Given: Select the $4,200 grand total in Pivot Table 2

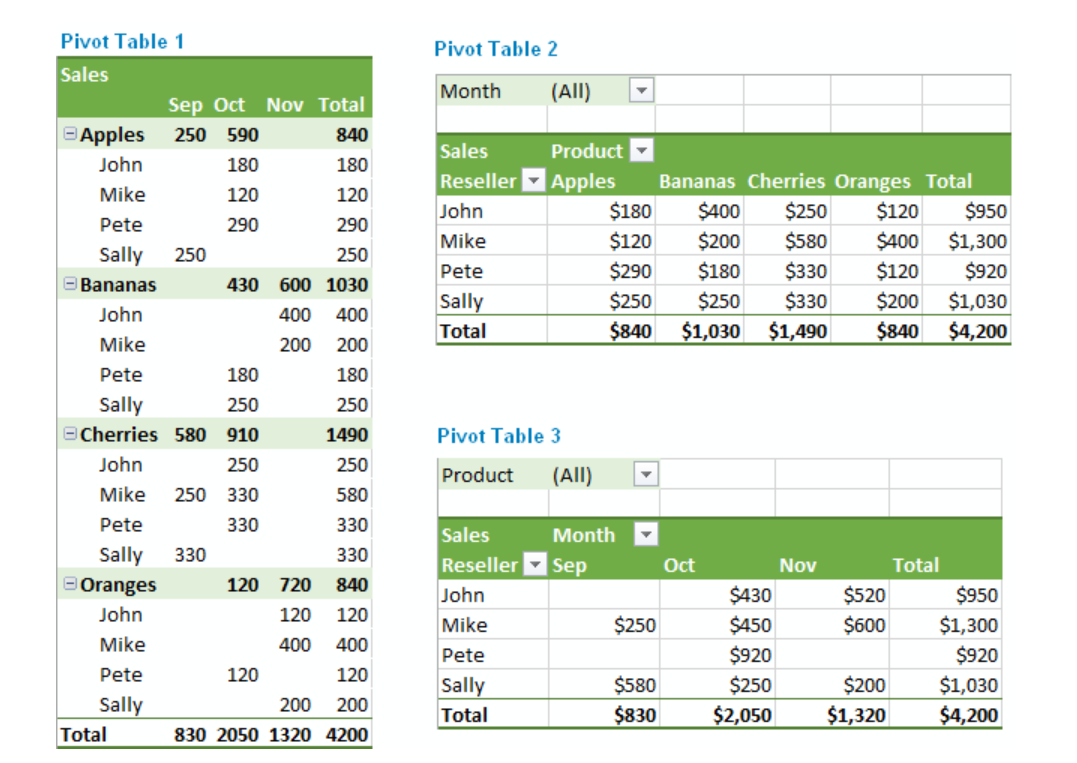Looking at the screenshot, I should [x=978, y=331].
